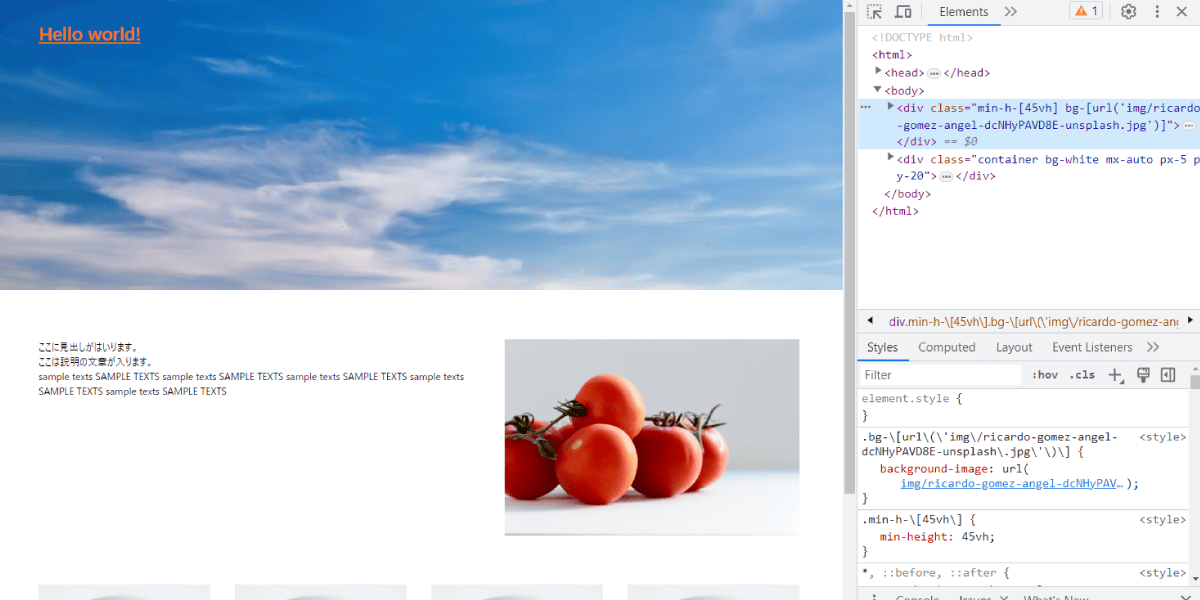1200x600 pixels.
Task: Add a new style rule with plus icon
Action: pyautogui.click(x=1116, y=375)
